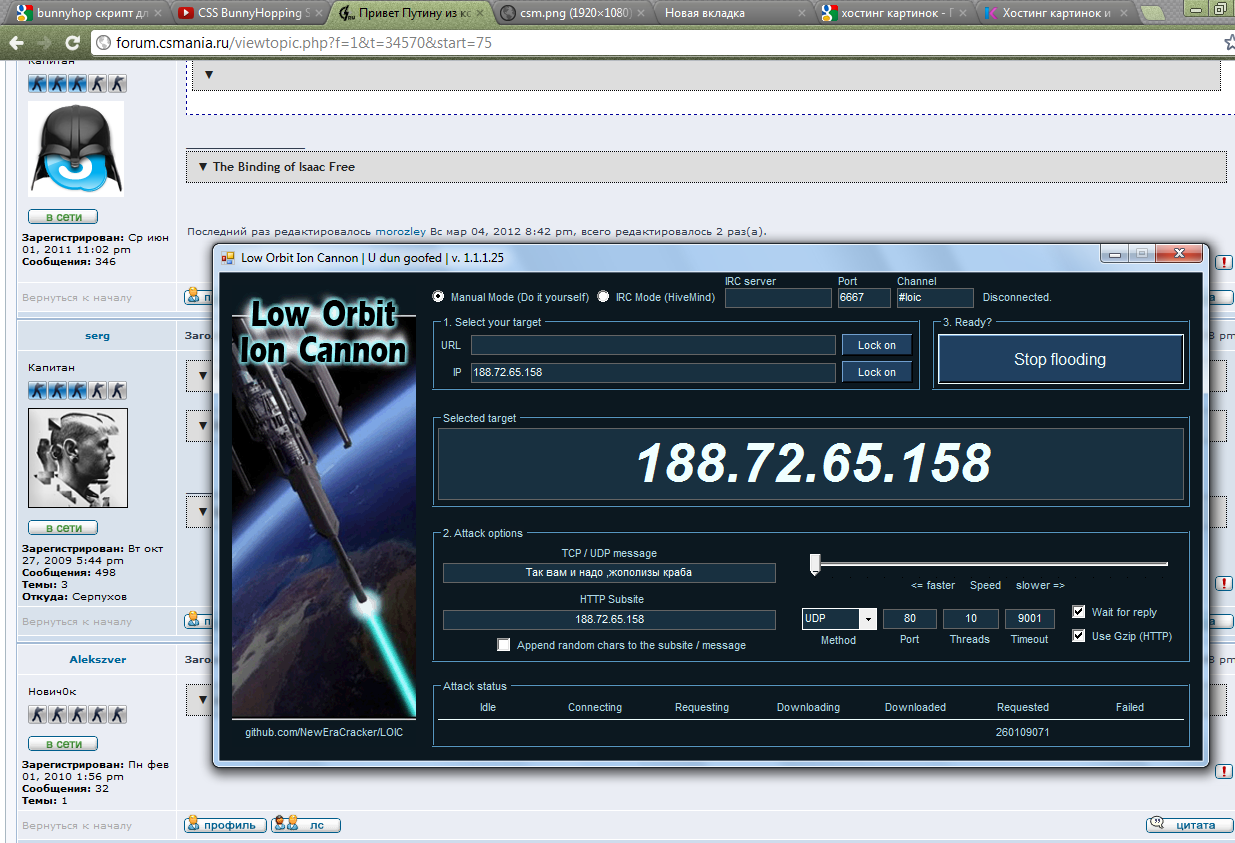1235x843 pixels.
Task: Bookmark this page with the star icon
Action: point(1228,44)
